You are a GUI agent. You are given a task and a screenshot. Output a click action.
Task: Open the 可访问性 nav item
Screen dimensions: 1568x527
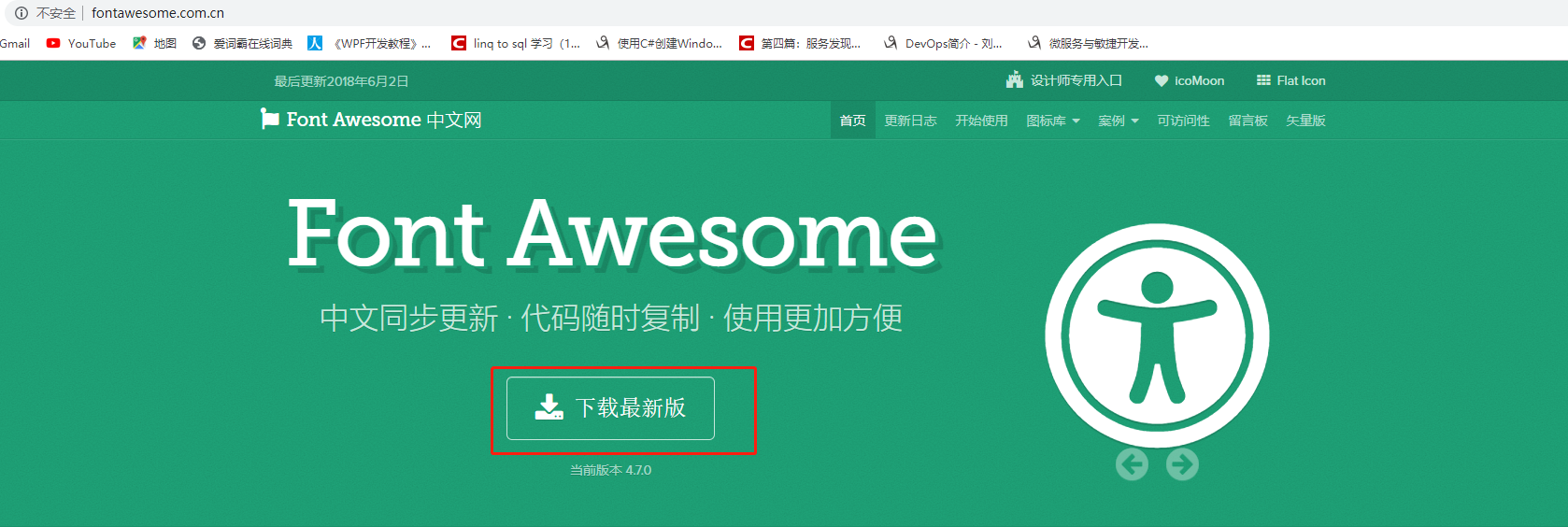click(1183, 121)
